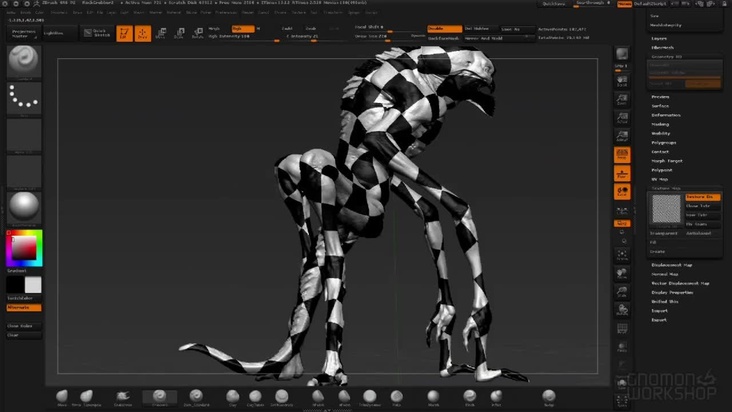Open the Projection Master panel

pos(25,33)
